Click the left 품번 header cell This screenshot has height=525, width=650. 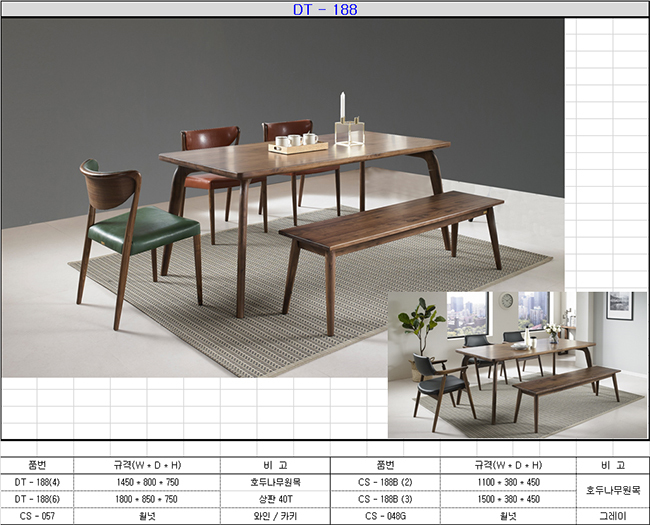(37, 465)
